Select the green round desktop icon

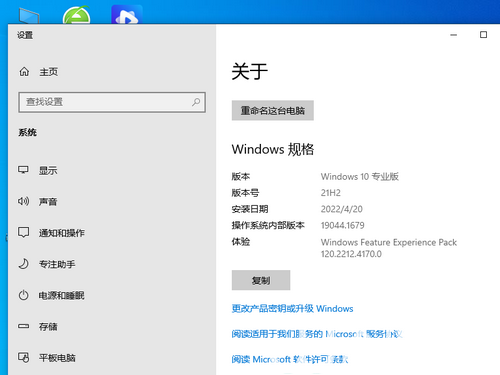[x=76, y=15]
